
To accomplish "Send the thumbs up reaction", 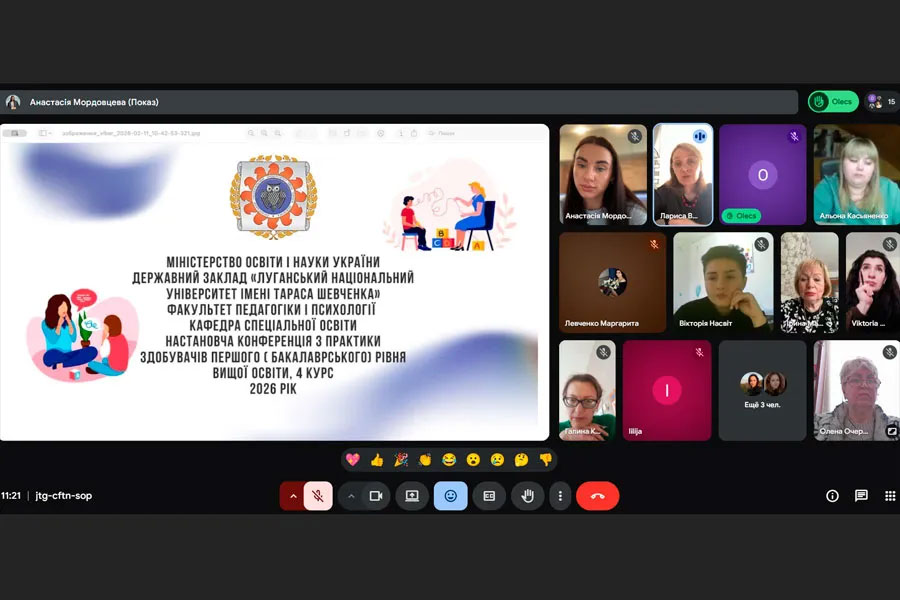I will tap(377, 459).
